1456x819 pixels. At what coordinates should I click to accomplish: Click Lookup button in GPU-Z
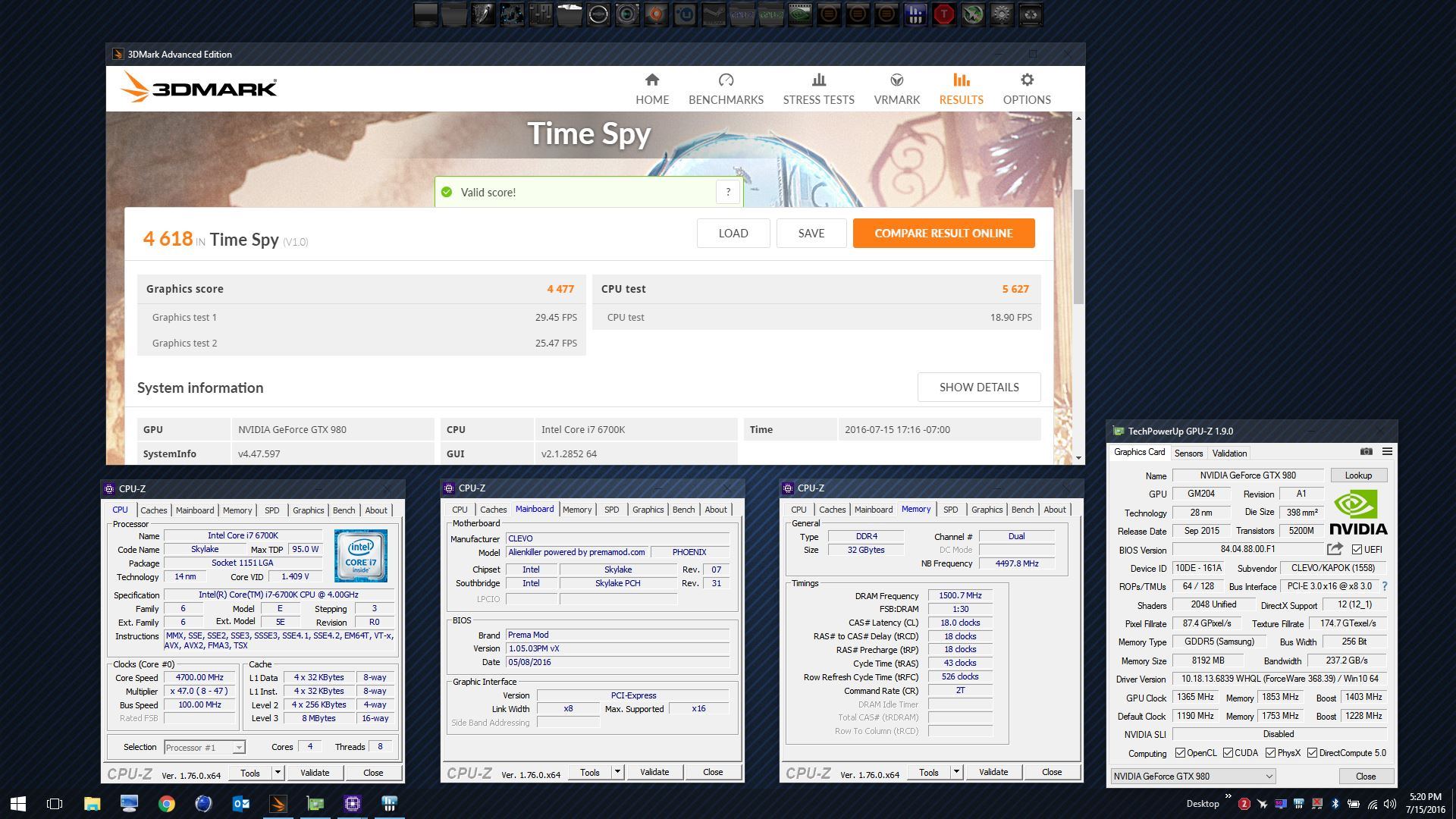click(x=1358, y=475)
